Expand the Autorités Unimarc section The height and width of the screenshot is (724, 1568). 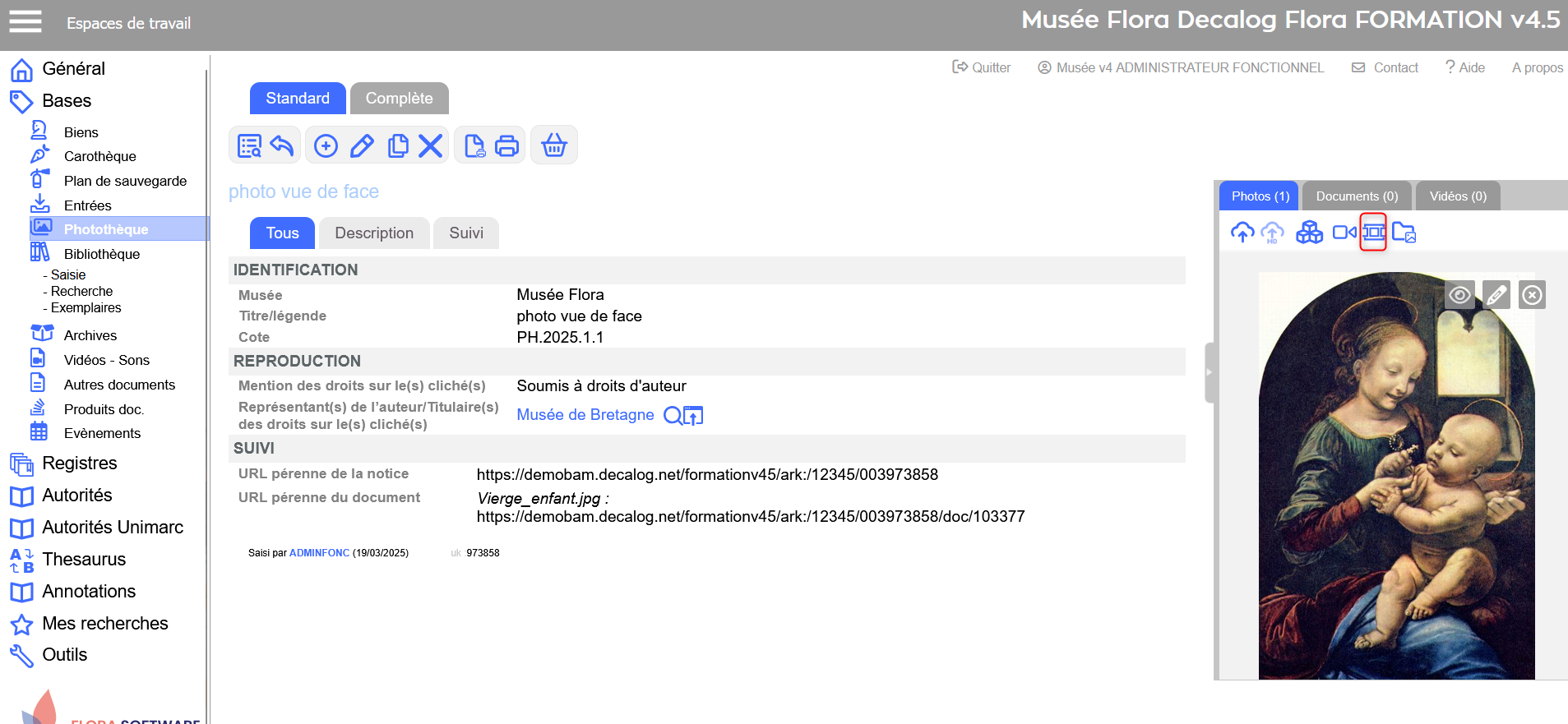(x=113, y=528)
